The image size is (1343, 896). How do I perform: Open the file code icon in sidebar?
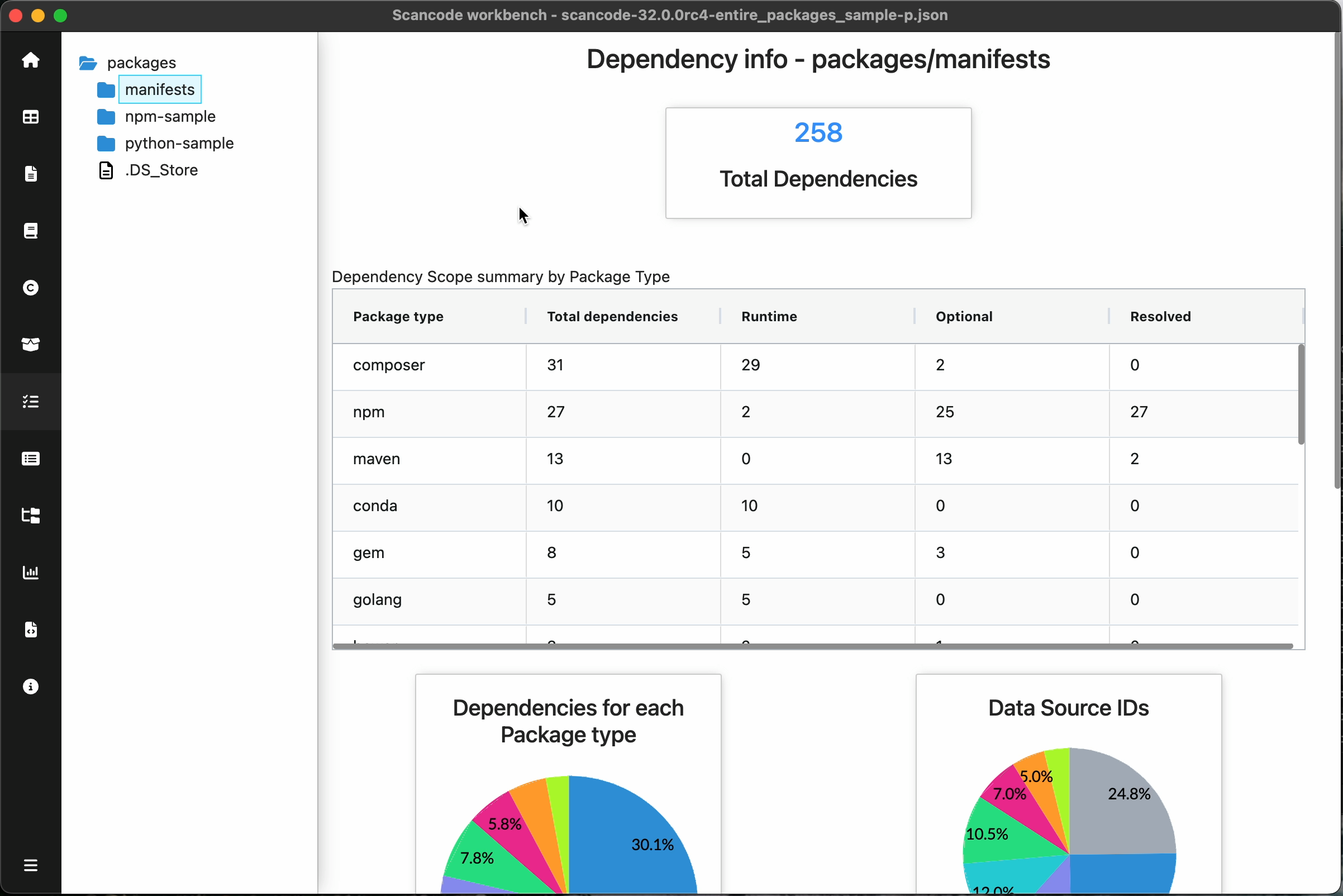[x=31, y=630]
